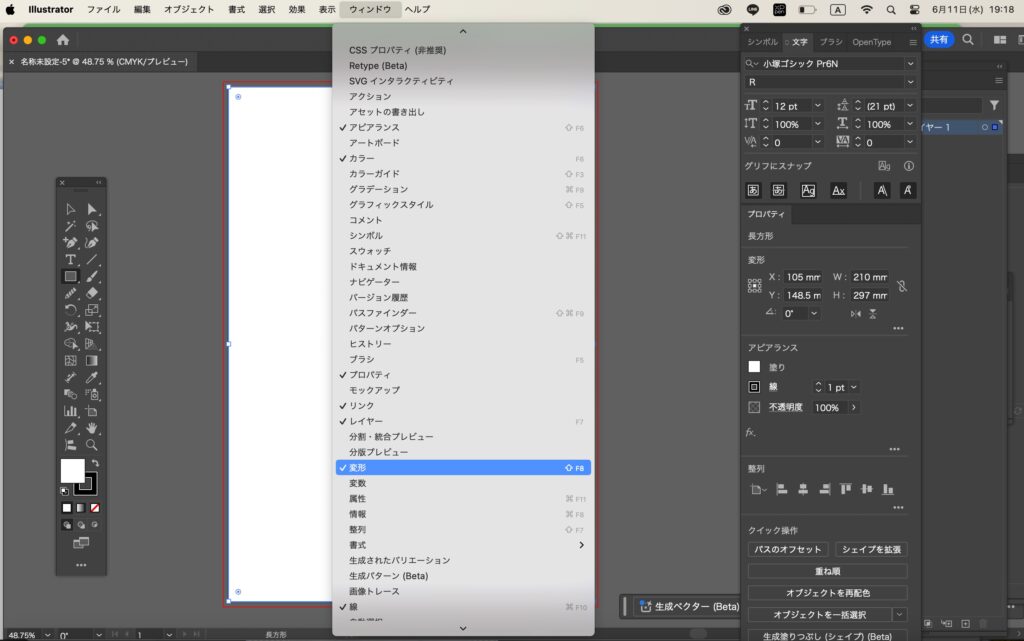Click the 線 stroke swatch in Appearance
The height and width of the screenshot is (641, 1024).
click(754, 387)
